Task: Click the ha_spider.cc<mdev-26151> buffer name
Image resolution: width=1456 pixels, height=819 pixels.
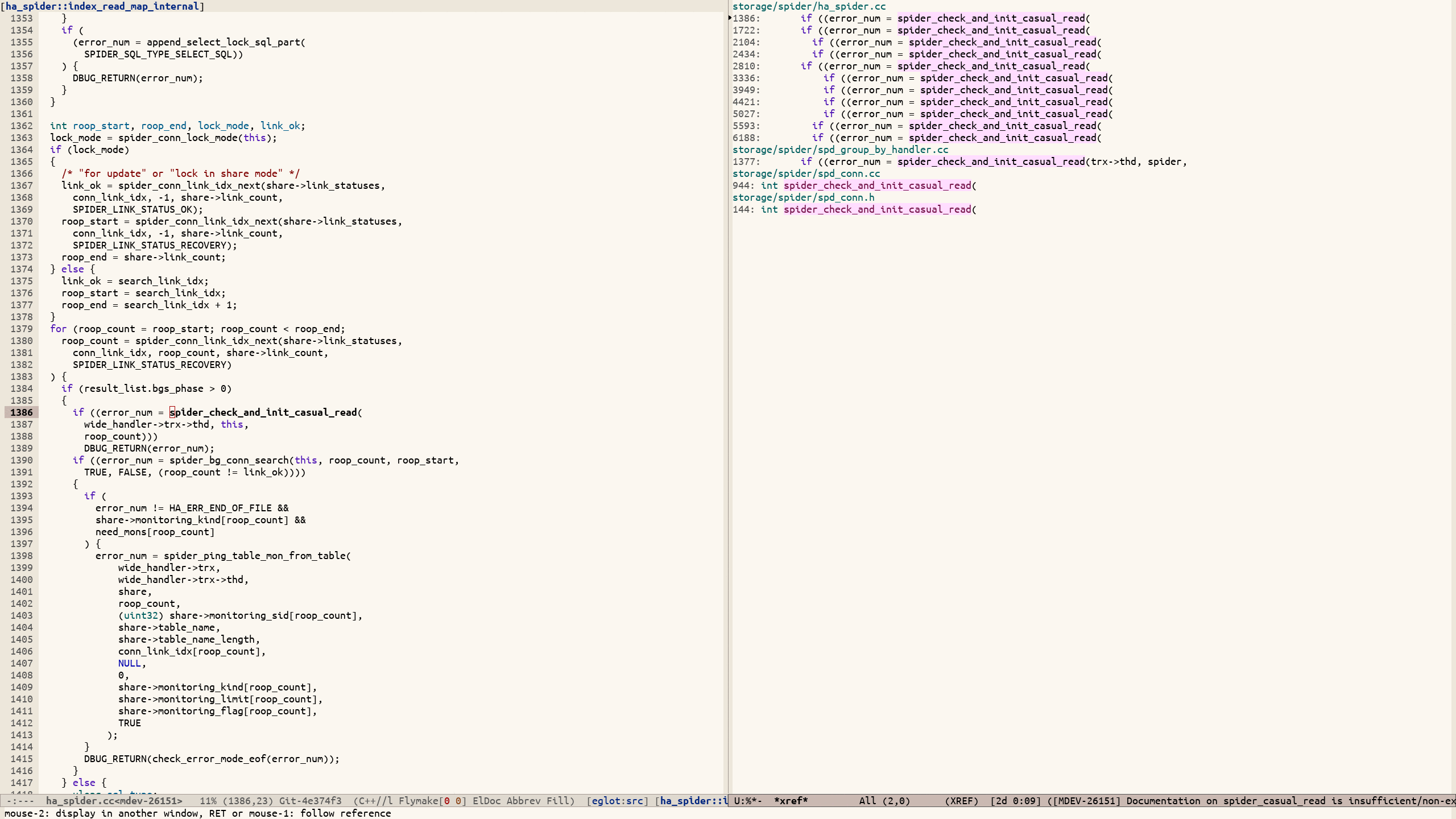Action: pyautogui.click(x=114, y=801)
